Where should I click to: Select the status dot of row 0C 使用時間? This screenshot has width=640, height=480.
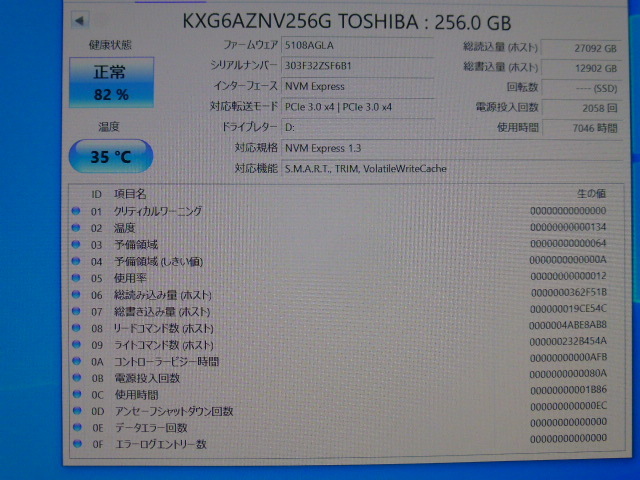click(77, 394)
